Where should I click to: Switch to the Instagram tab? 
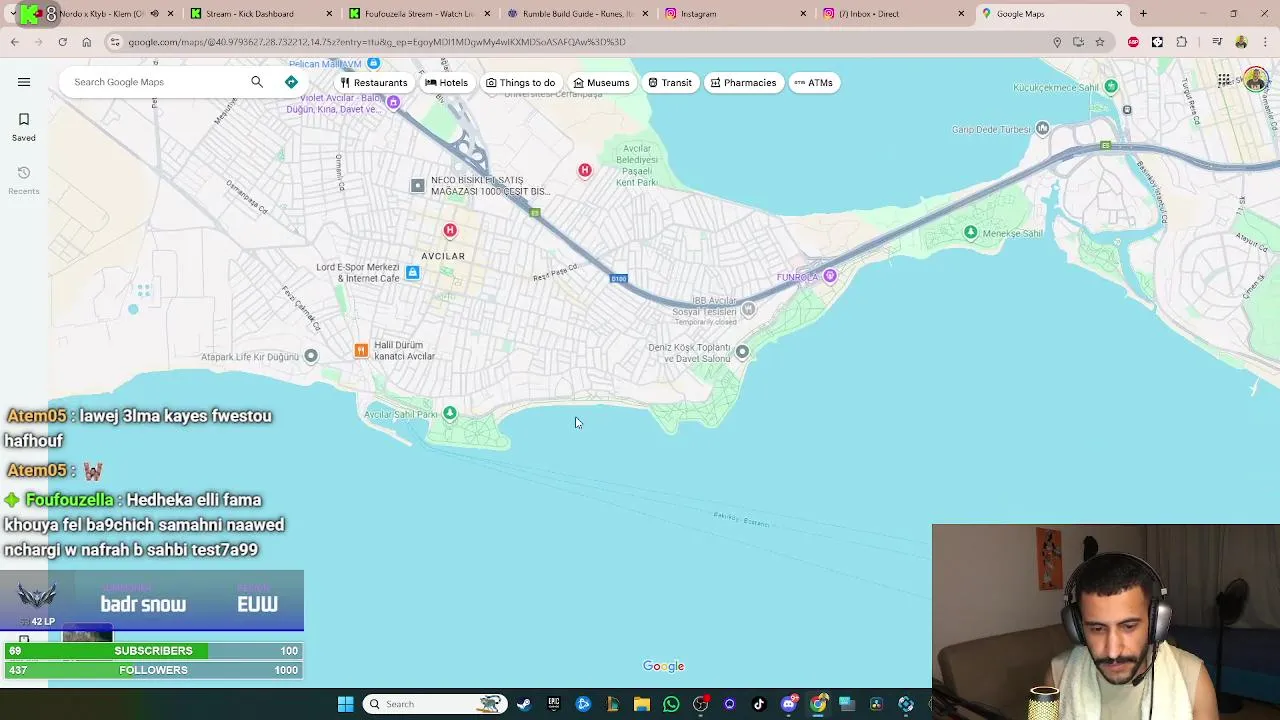(736, 14)
